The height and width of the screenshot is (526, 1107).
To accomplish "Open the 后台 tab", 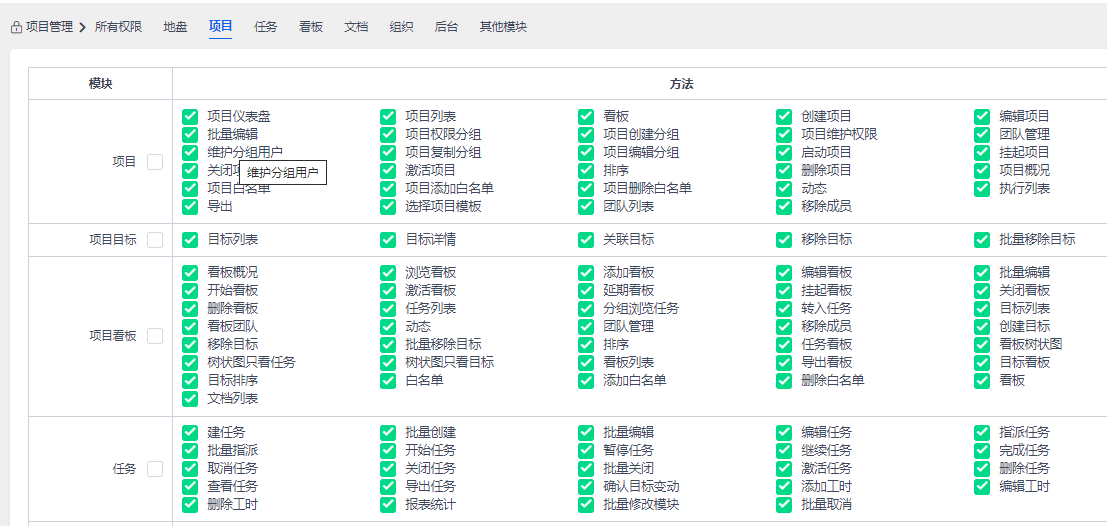I will pyautogui.click(x=447, y=27).
